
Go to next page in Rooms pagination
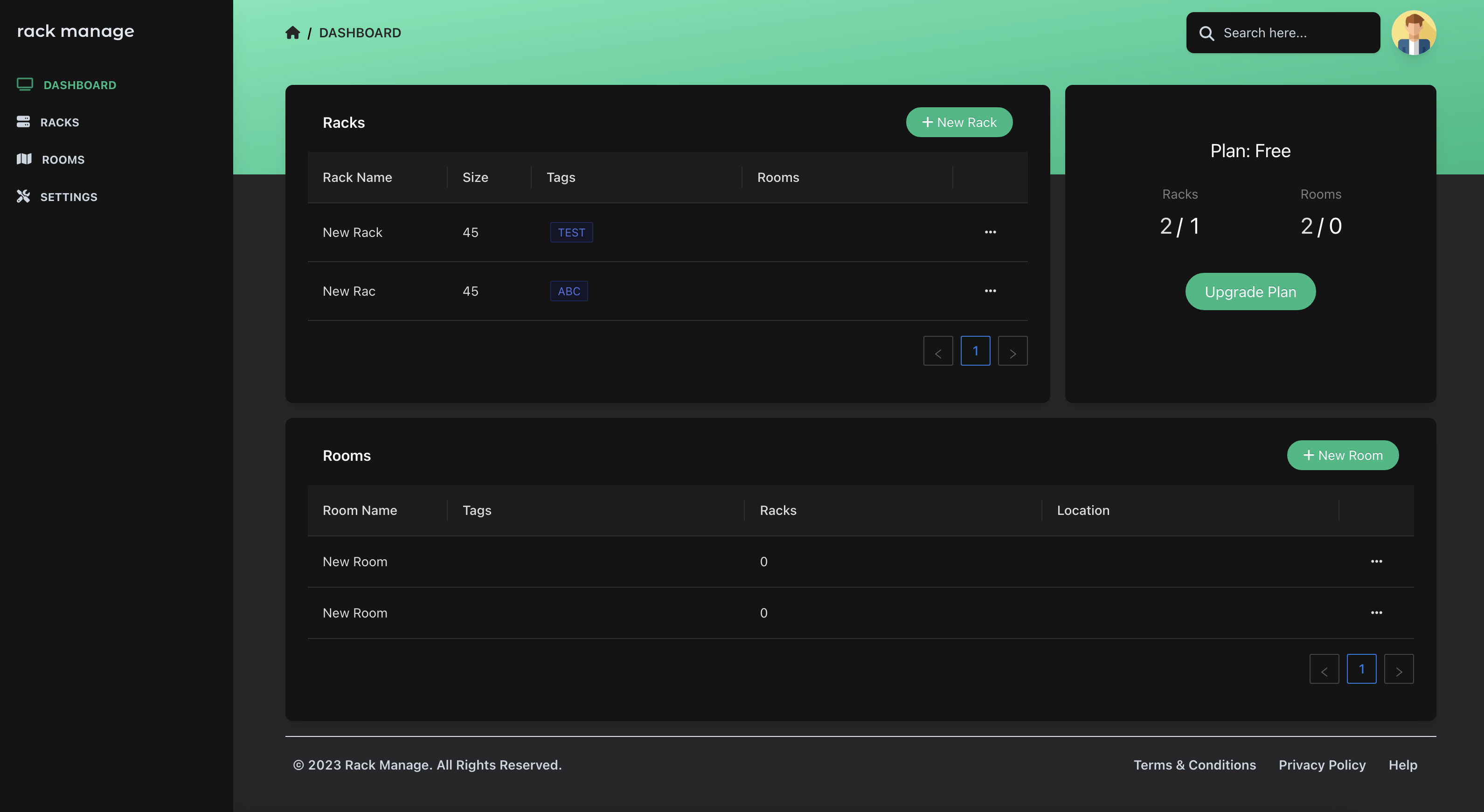[x=1398, y=669]
